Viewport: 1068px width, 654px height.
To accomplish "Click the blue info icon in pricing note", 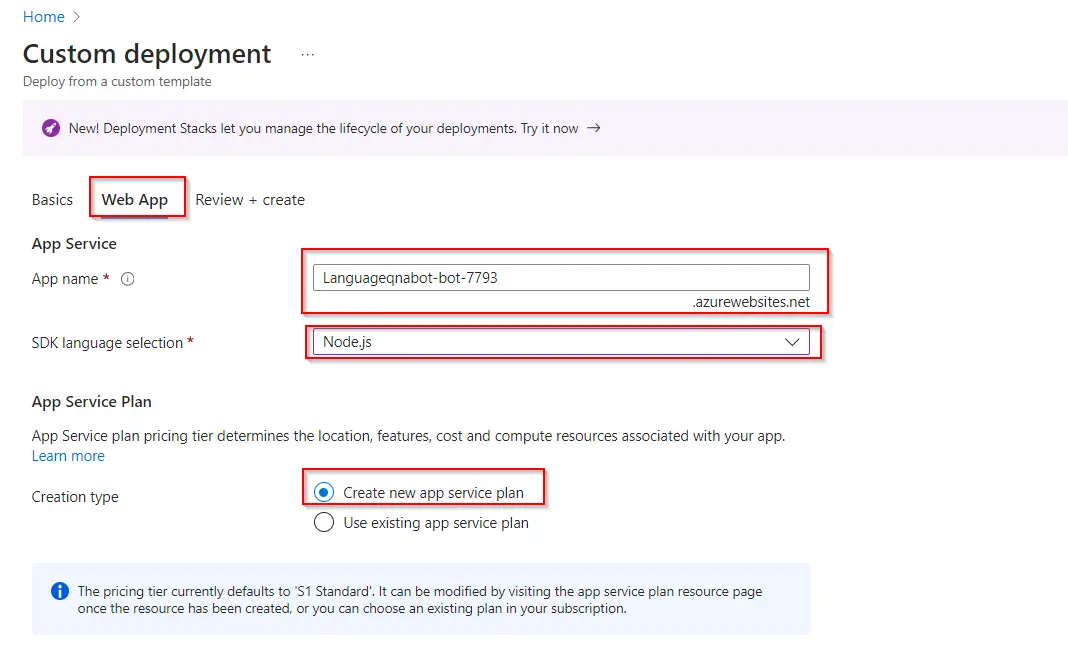I will tap(60, 591).
